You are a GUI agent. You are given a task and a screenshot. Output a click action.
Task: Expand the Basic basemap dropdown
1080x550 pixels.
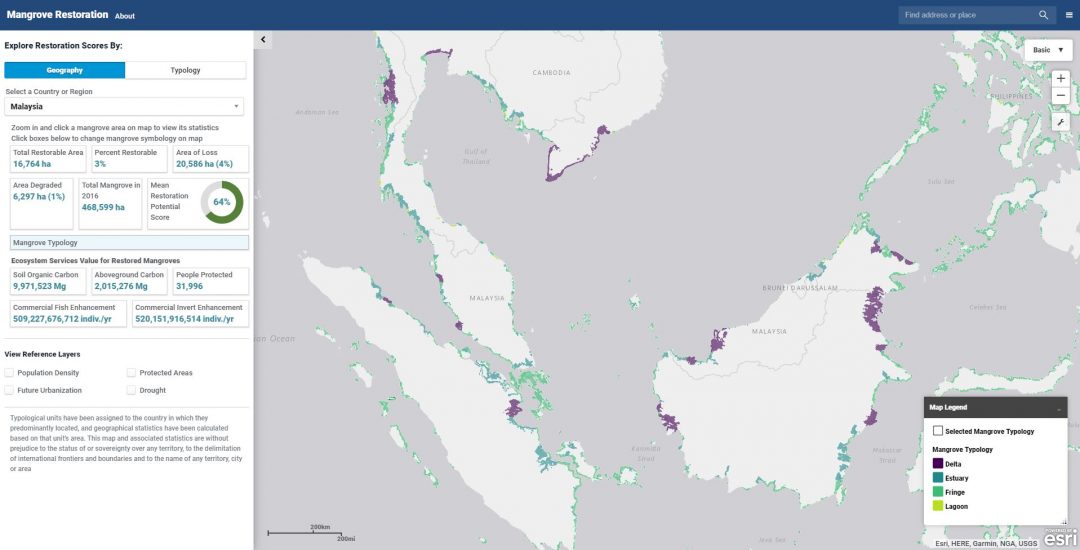coord(1048,50)
